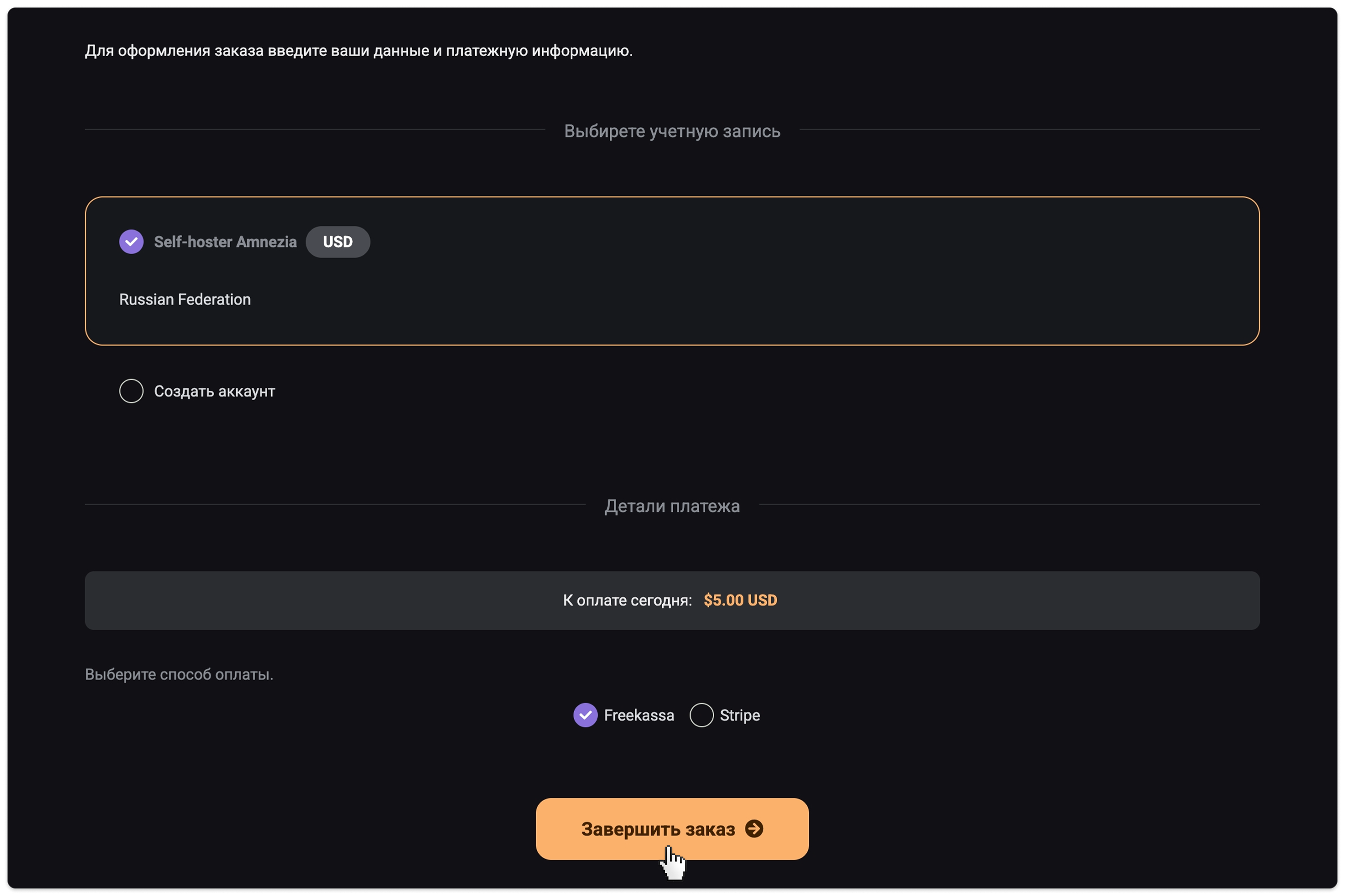The image size is (1345, 896).
Task: Select the Stripe payment radio button
Action: [701, 715]
